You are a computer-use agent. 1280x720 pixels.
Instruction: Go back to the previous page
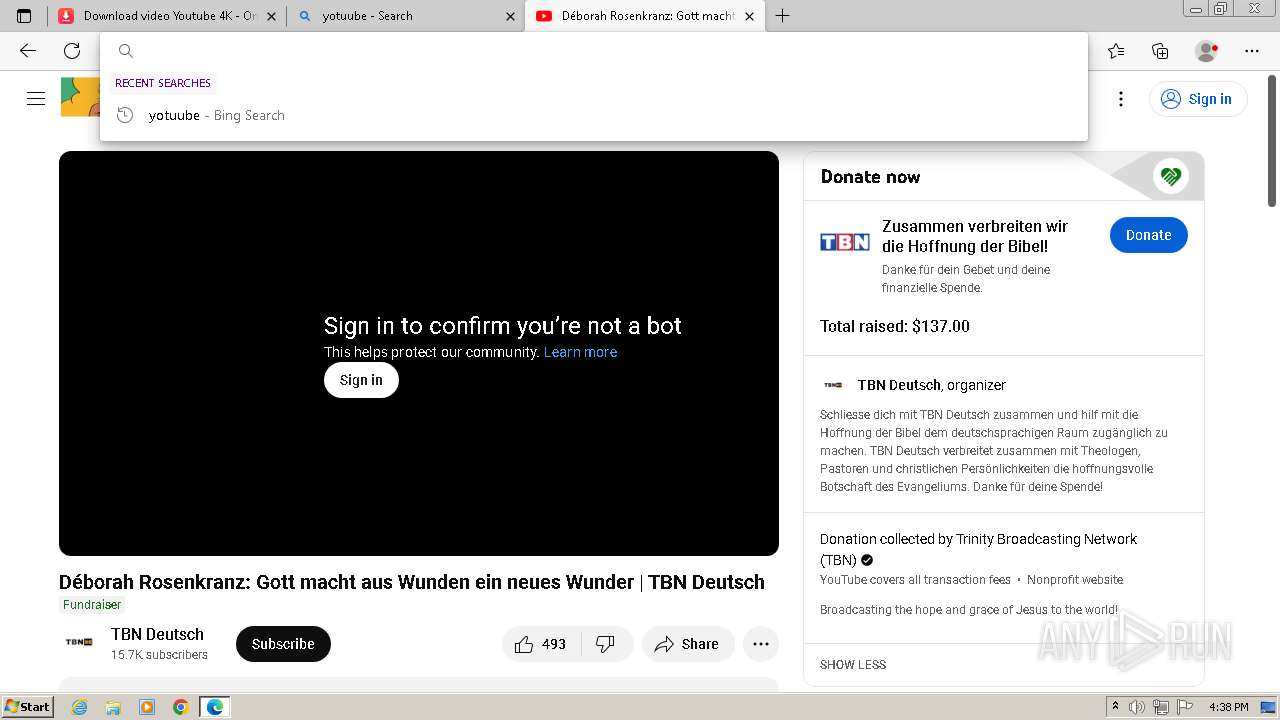click(x=28, y=51)
